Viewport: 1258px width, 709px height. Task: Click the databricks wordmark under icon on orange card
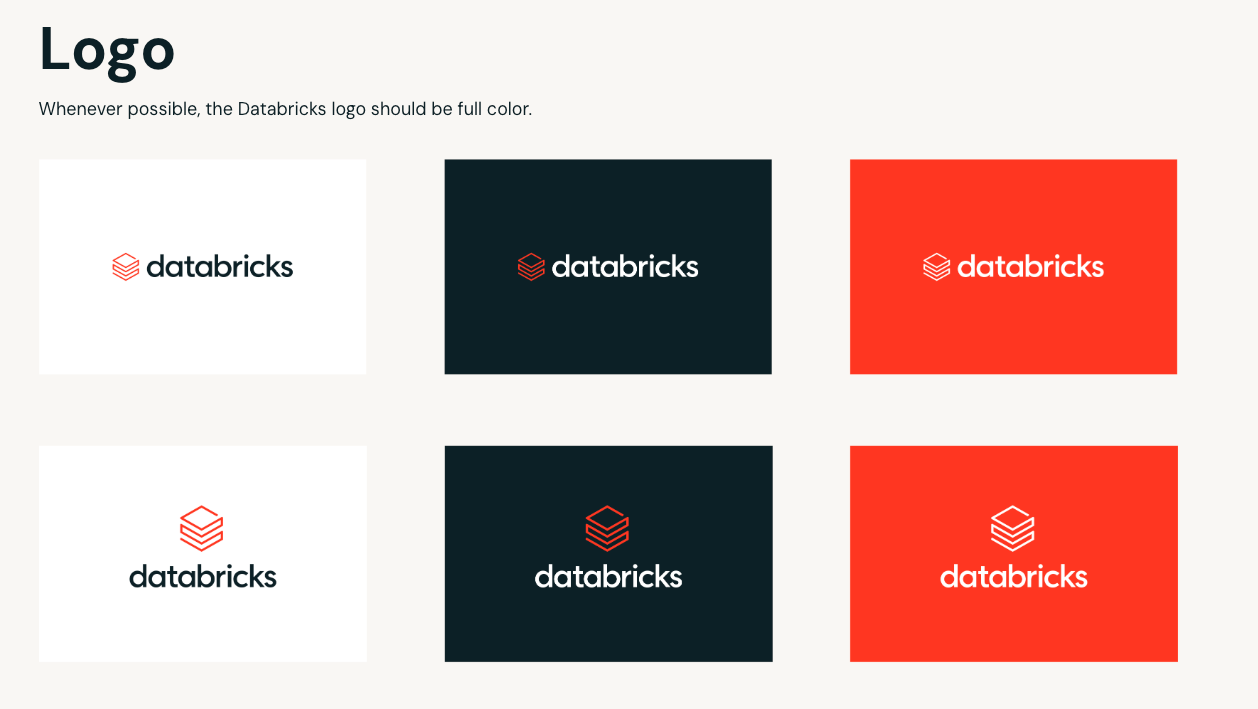[x=1014, y=576]
